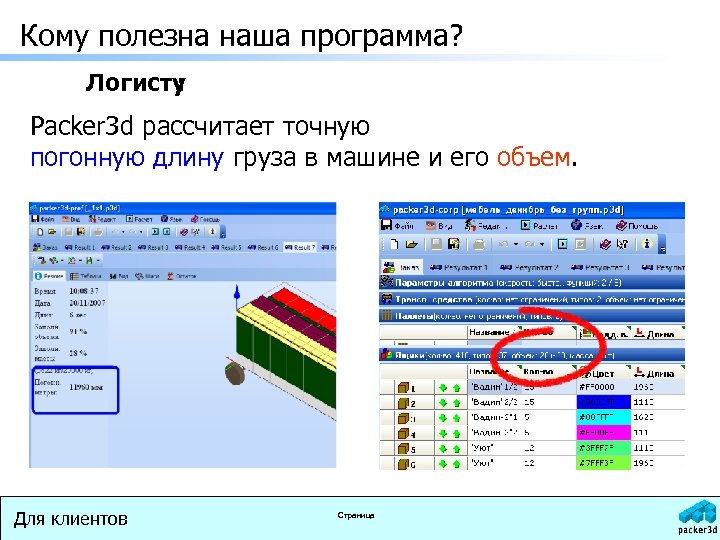Collapse Ящики section header
This screenshot has width=720, height=540.
532,355
